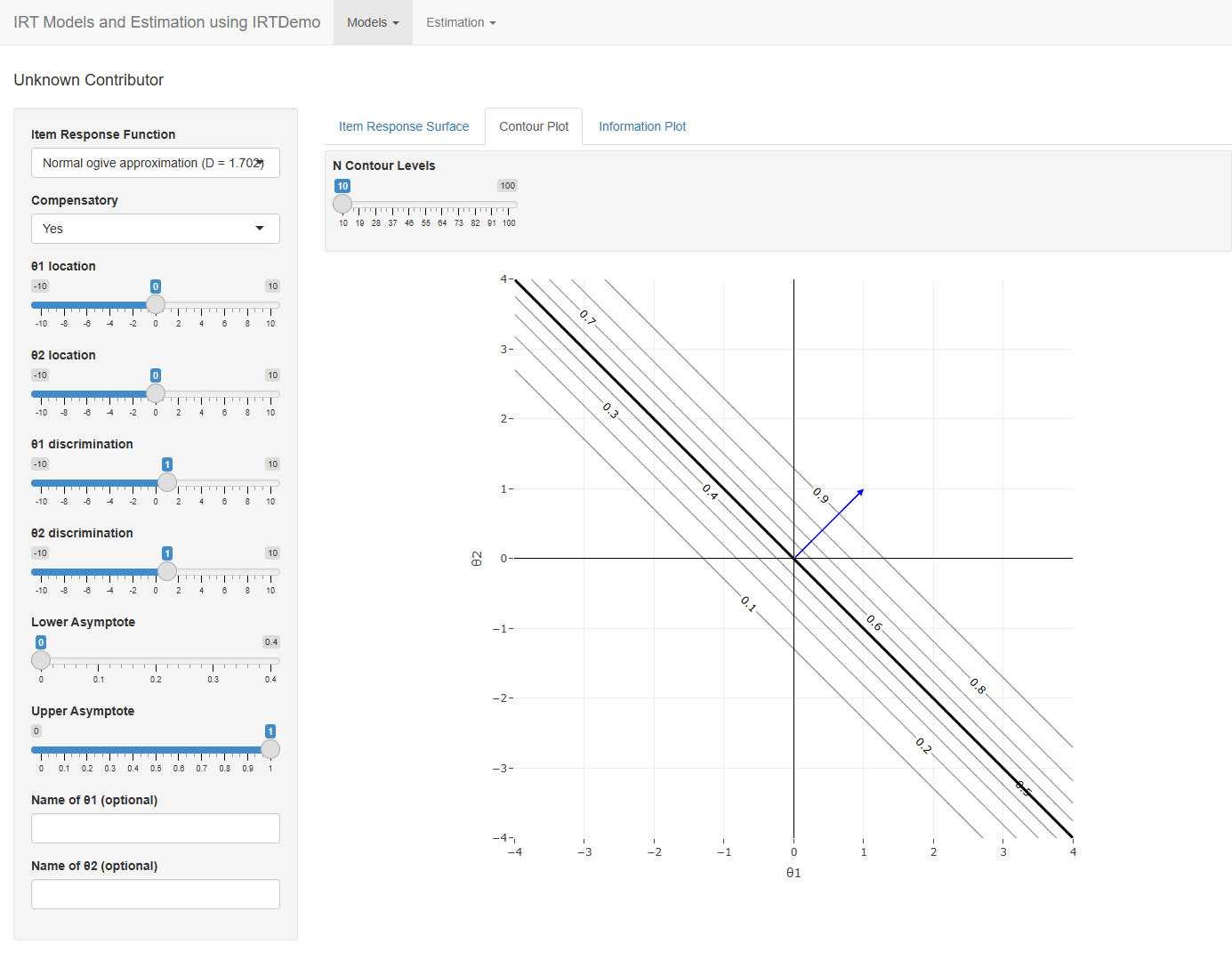Open the Estimation navbar dropdown

[461, 22]
